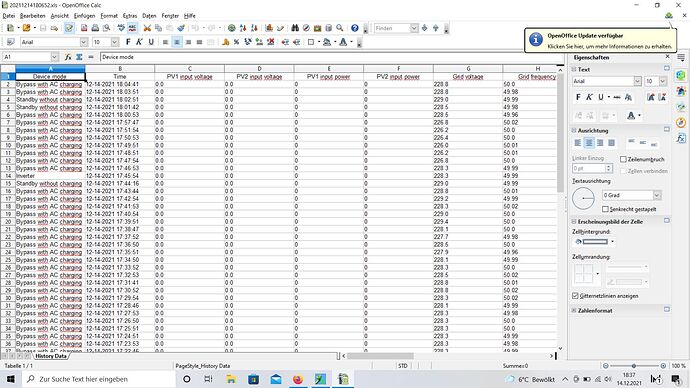Click the Format Paintbrush icon
This screenshot has height=388, width=690.
point(180,28)
